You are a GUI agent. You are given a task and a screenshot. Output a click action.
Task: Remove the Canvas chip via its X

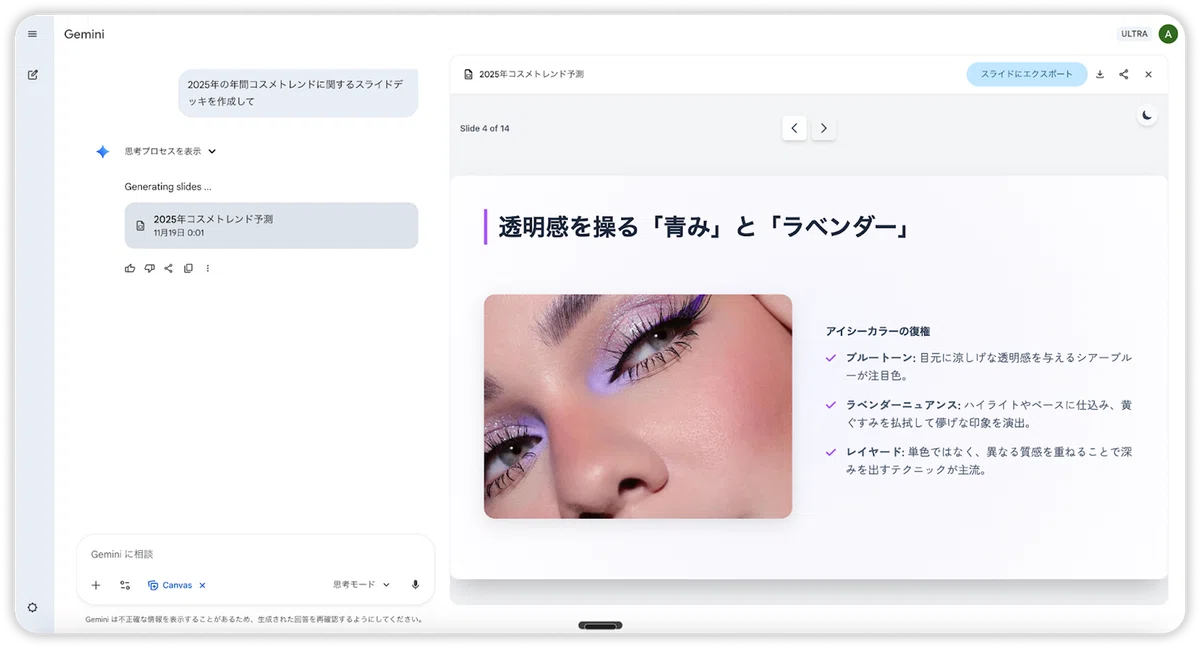(x=202, y=585)
